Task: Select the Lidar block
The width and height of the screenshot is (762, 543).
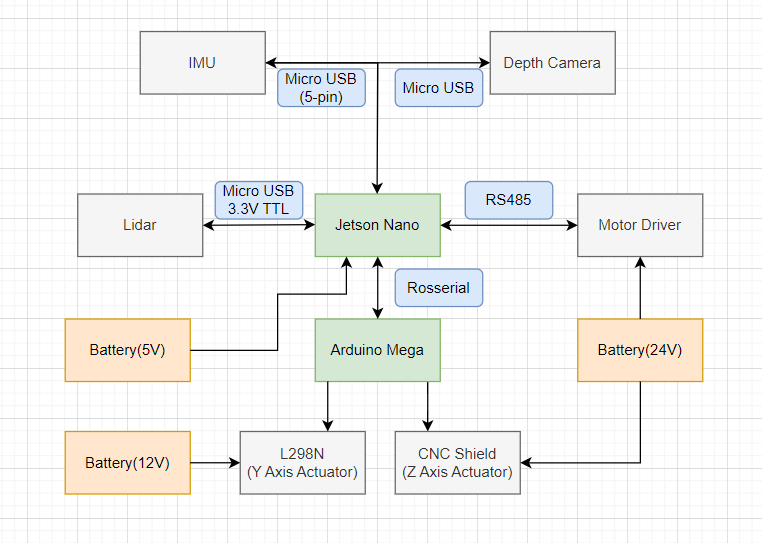Action: pos(140,225)
